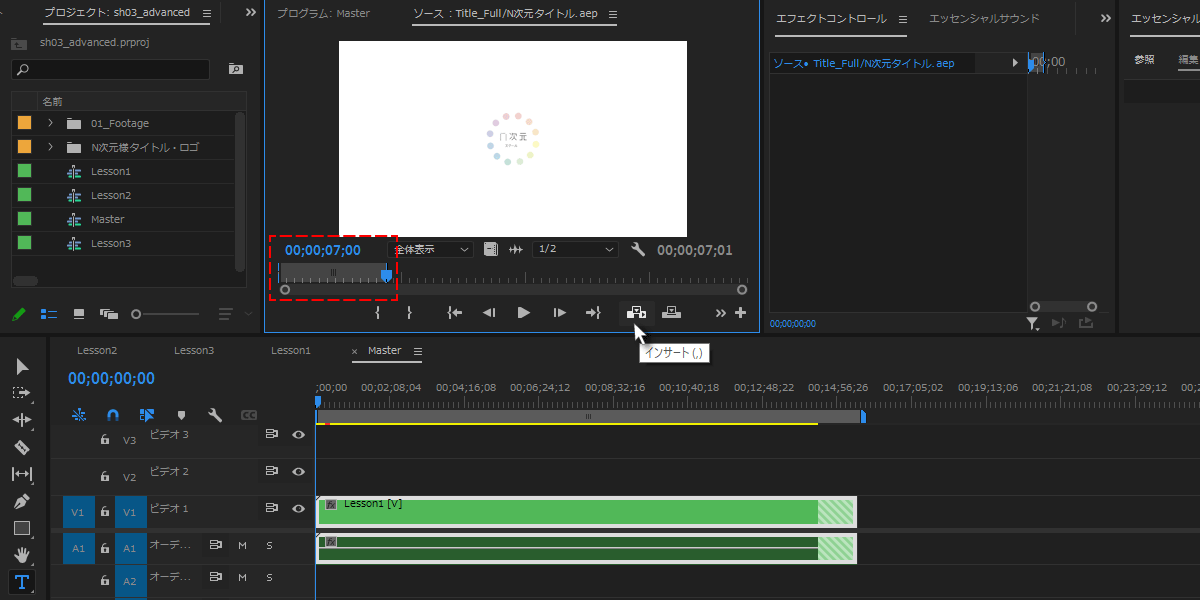This screenshot has height=600, width=1200.
Task: Click Go to In point button
Action: pyautogui.click(x=455, y=312)
